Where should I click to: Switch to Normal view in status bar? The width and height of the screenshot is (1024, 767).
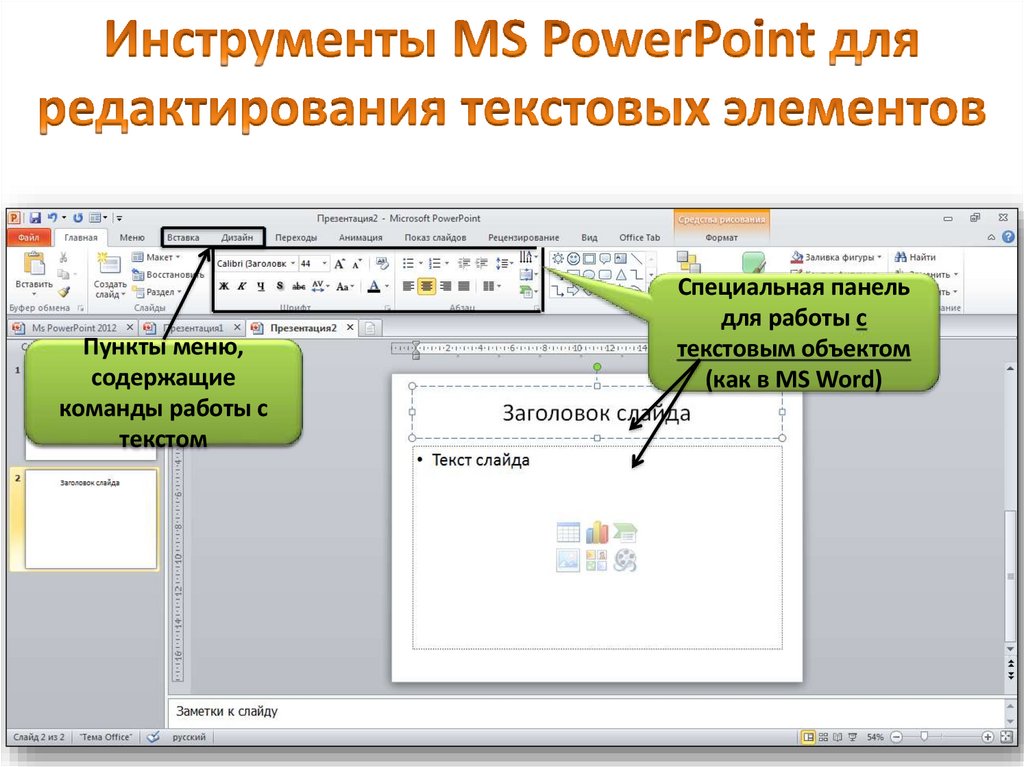[x=808, y=737]
